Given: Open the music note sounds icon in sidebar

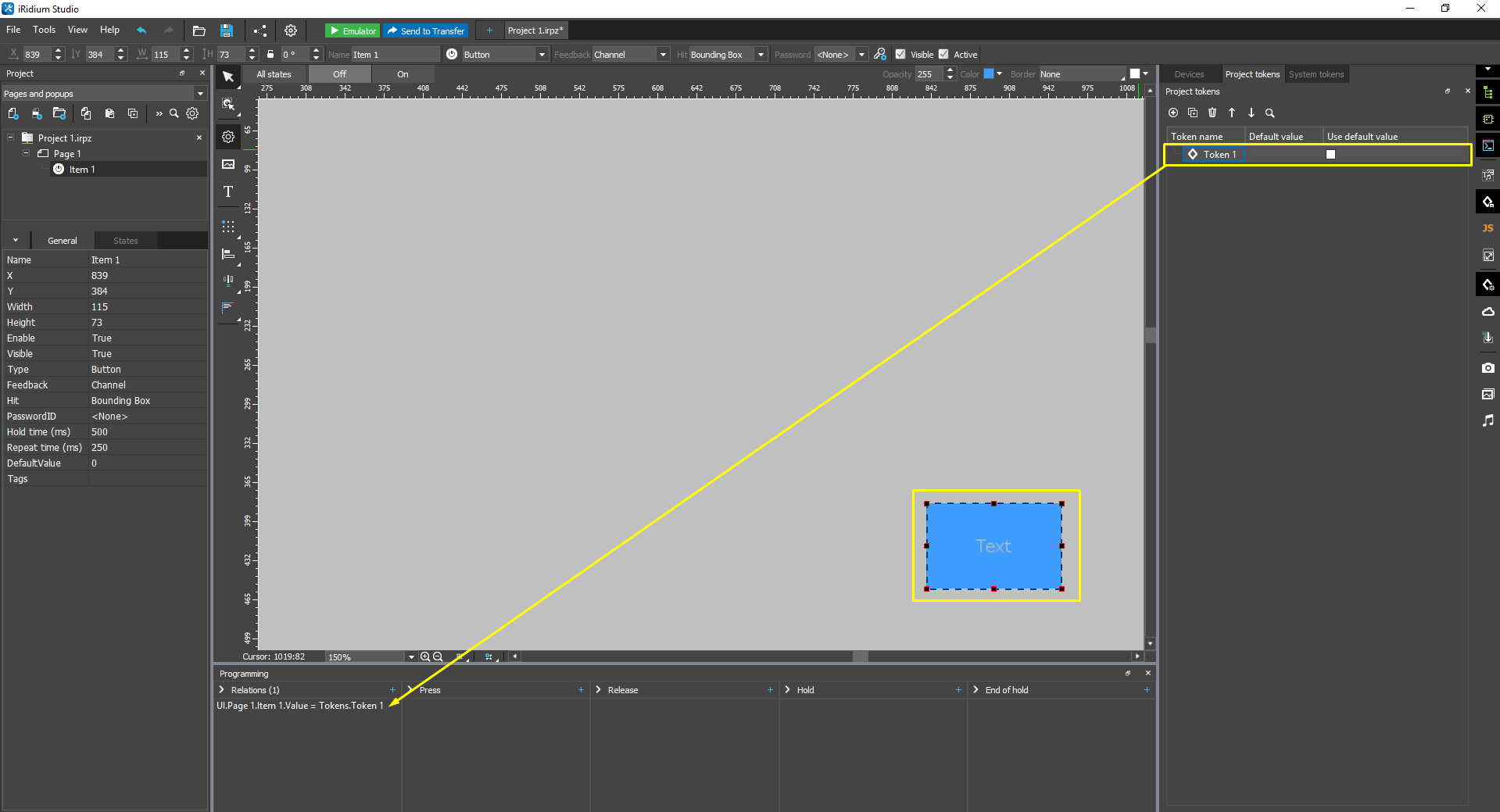Looking at the screenshot, I should 1487,420.
